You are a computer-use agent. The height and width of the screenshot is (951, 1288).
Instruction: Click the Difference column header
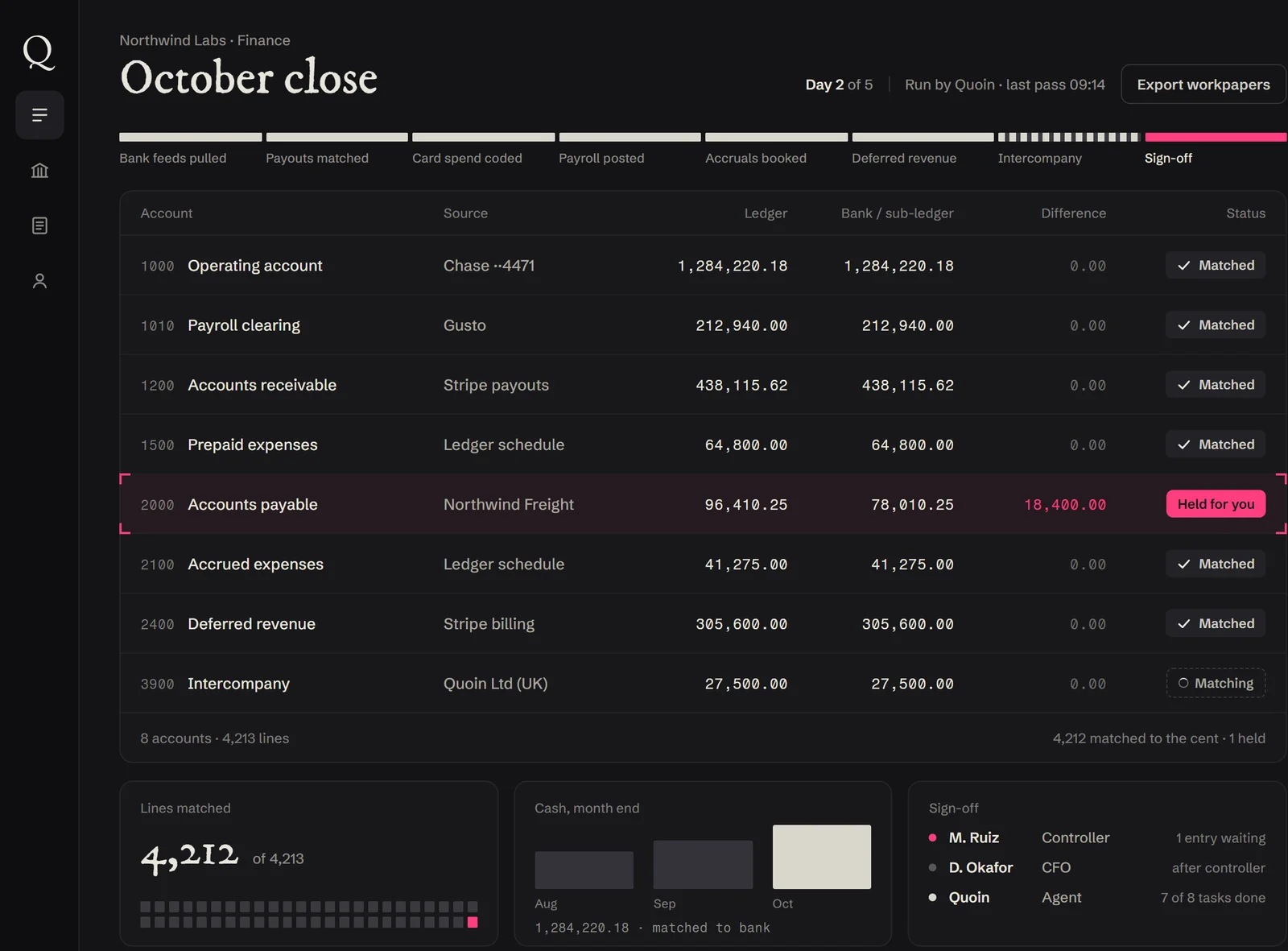point(1073,213)
